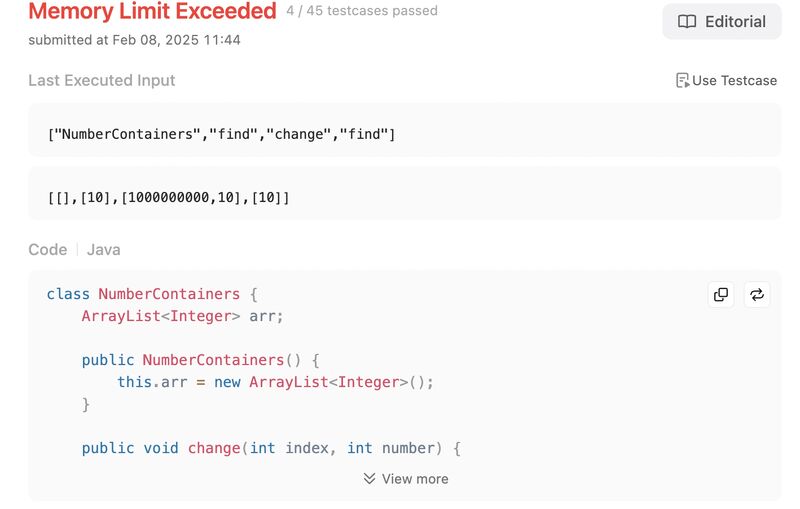Click the swap/replace code icon
This screenshot has width=800, height=509.
pyautogui.click(x=757, y=294)
